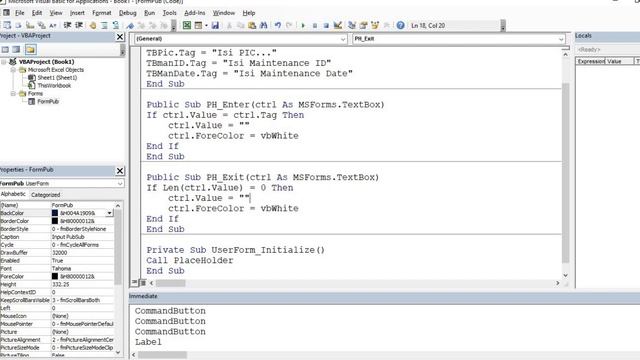This screenshot has height=360, width=640.
Task: Click the code window horizontal scrollbar thumb
Action: click(x=171, y=283)
